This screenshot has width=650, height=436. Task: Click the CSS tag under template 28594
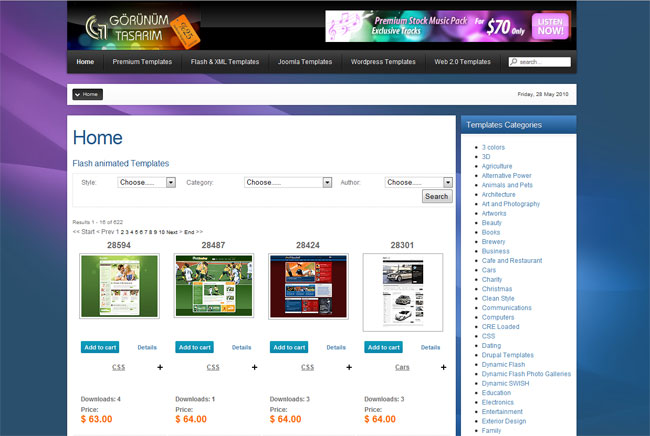point(119,367)
